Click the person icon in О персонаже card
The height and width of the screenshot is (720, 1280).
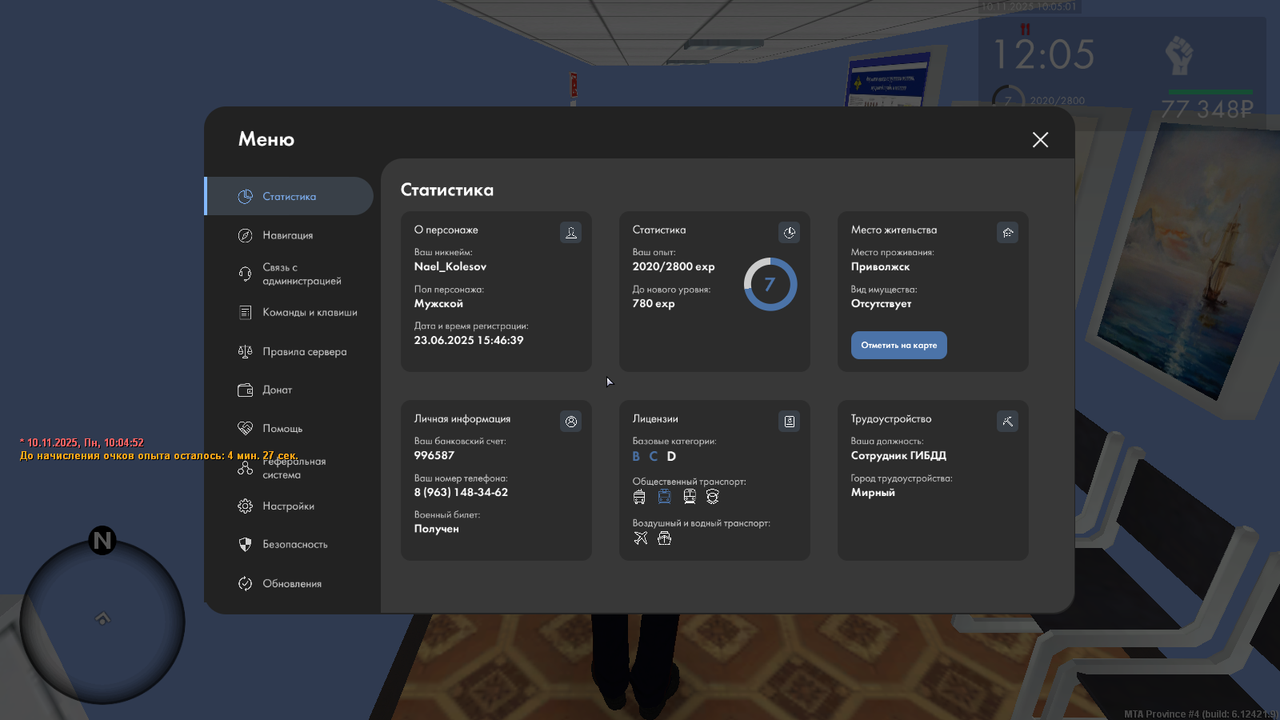click(x=571, y=233)
